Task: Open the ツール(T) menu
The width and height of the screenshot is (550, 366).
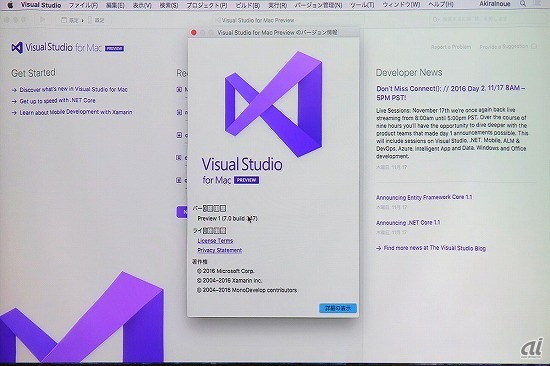Action: point(362,5)
